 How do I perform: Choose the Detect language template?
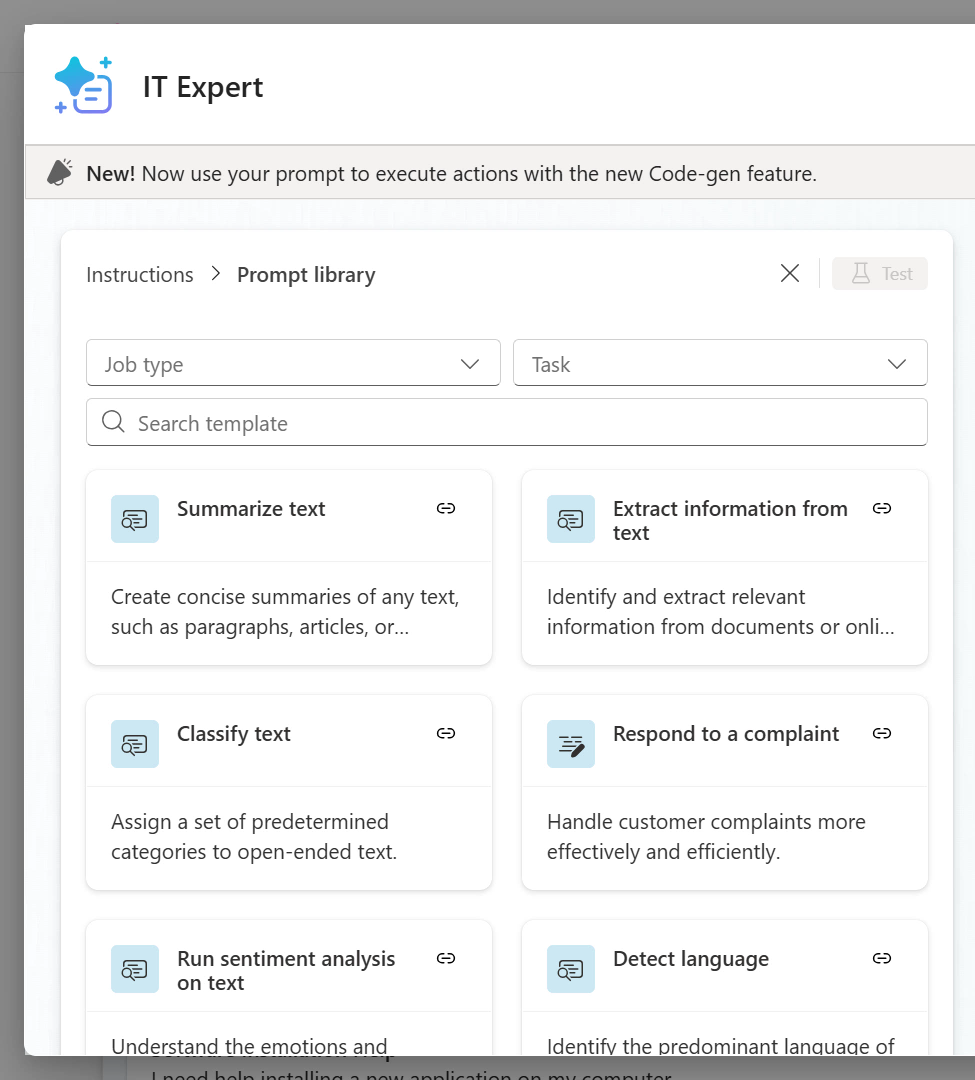tap(724, 1000)
